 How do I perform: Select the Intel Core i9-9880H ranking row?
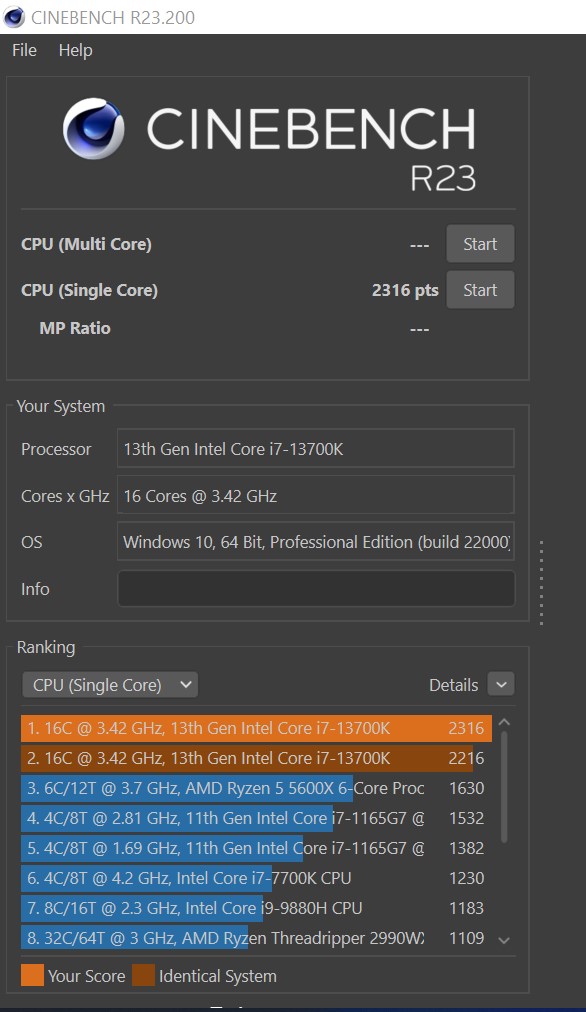(x=256, y=908)
